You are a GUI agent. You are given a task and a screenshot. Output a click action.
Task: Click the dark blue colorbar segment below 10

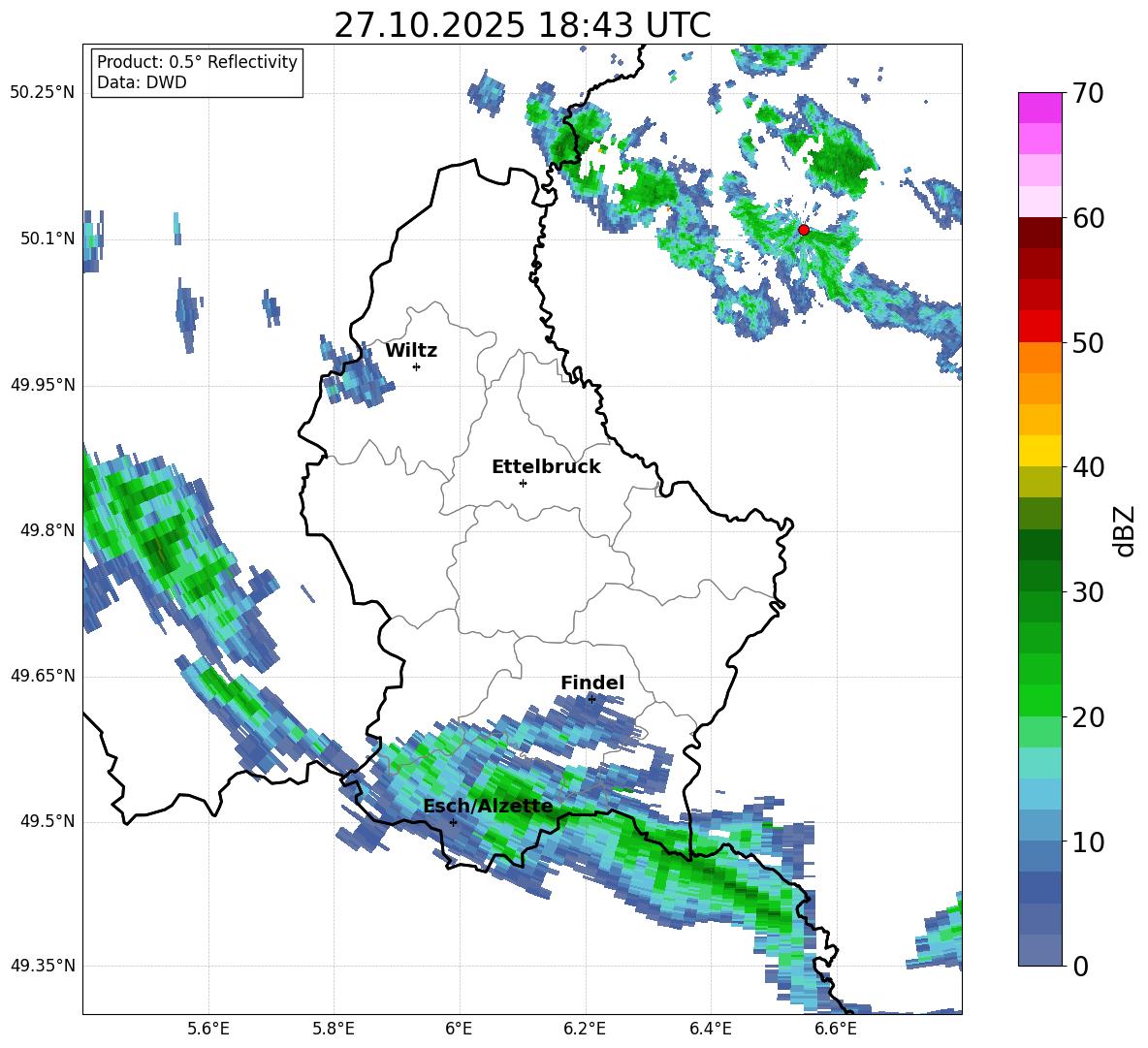(1039, 888)
